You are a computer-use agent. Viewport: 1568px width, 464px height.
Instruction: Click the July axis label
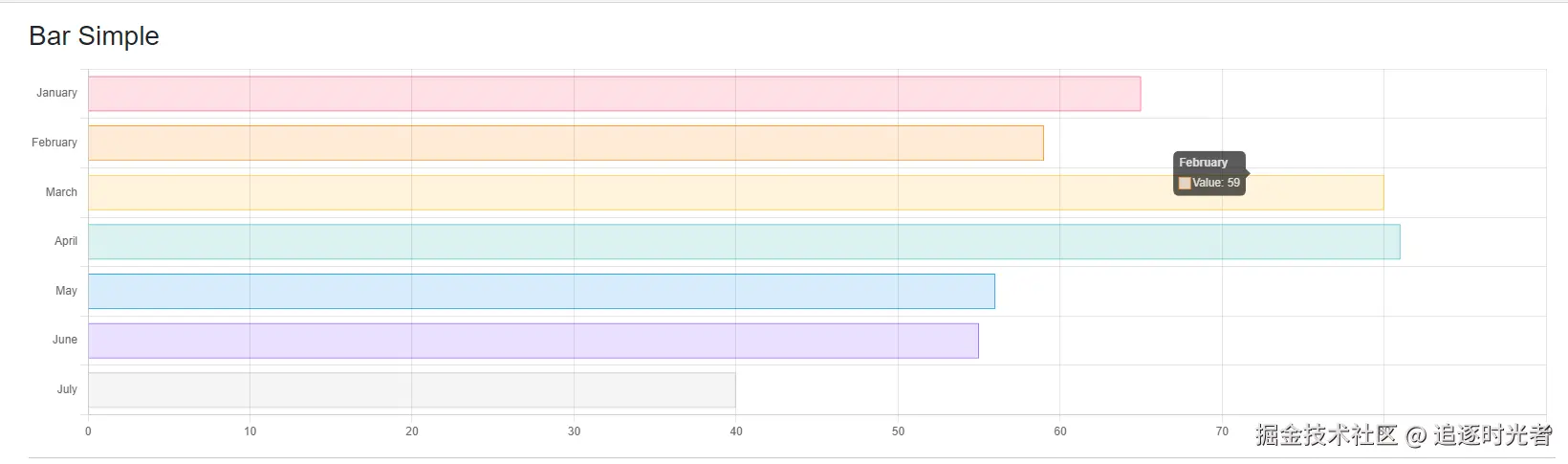tap(67, 389)
